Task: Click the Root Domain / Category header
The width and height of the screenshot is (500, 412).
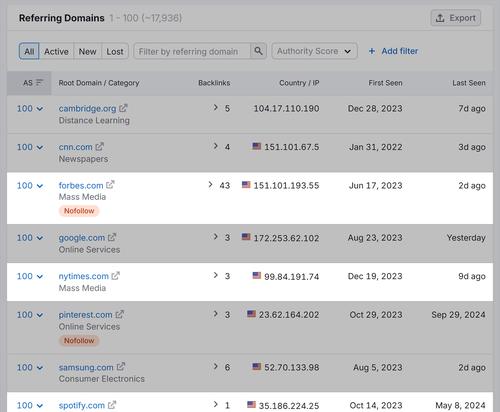Action: point(99,83)
